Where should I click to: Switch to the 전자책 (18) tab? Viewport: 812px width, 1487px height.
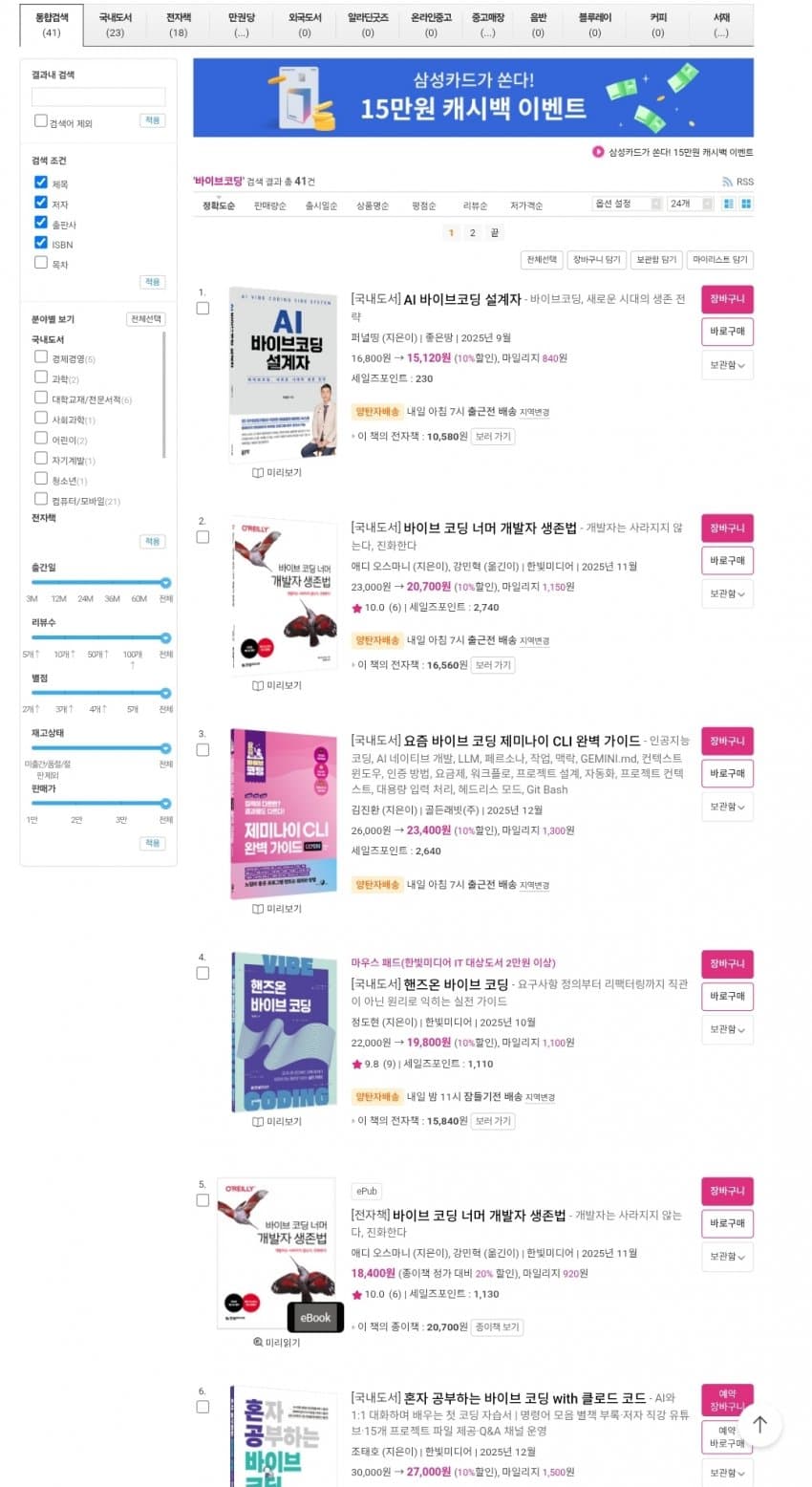tap(178, 25)
